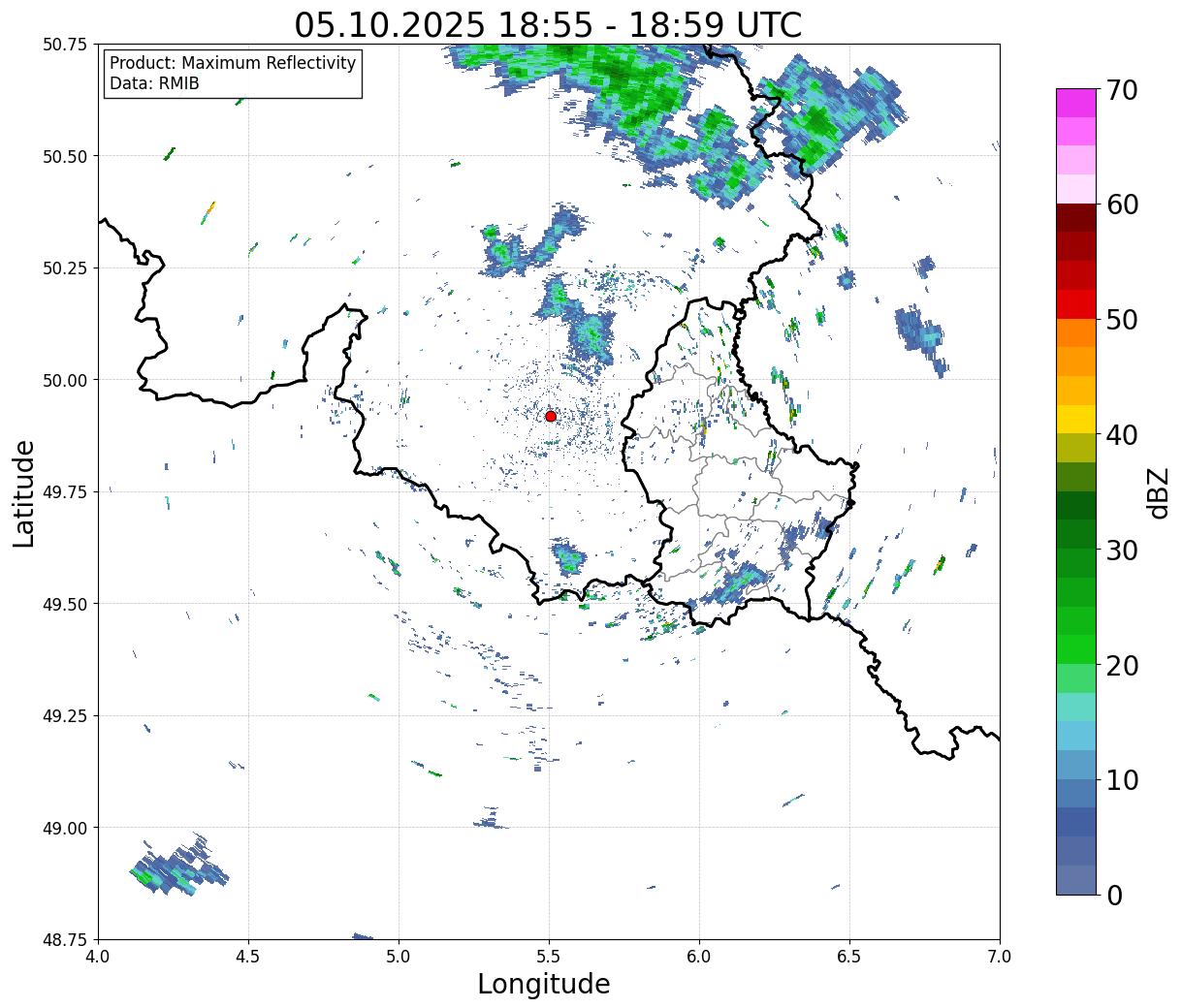Click the longitude tick label '7.0'
This screenshot has width=1182, height=1008.
(1000, 957)
